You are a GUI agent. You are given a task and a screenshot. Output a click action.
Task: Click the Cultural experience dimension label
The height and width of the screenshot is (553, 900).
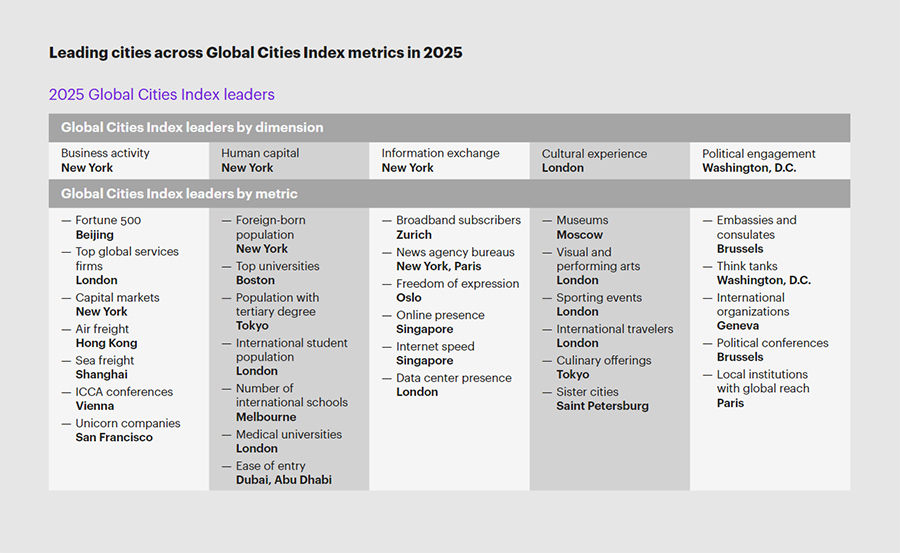coord(594,154)
